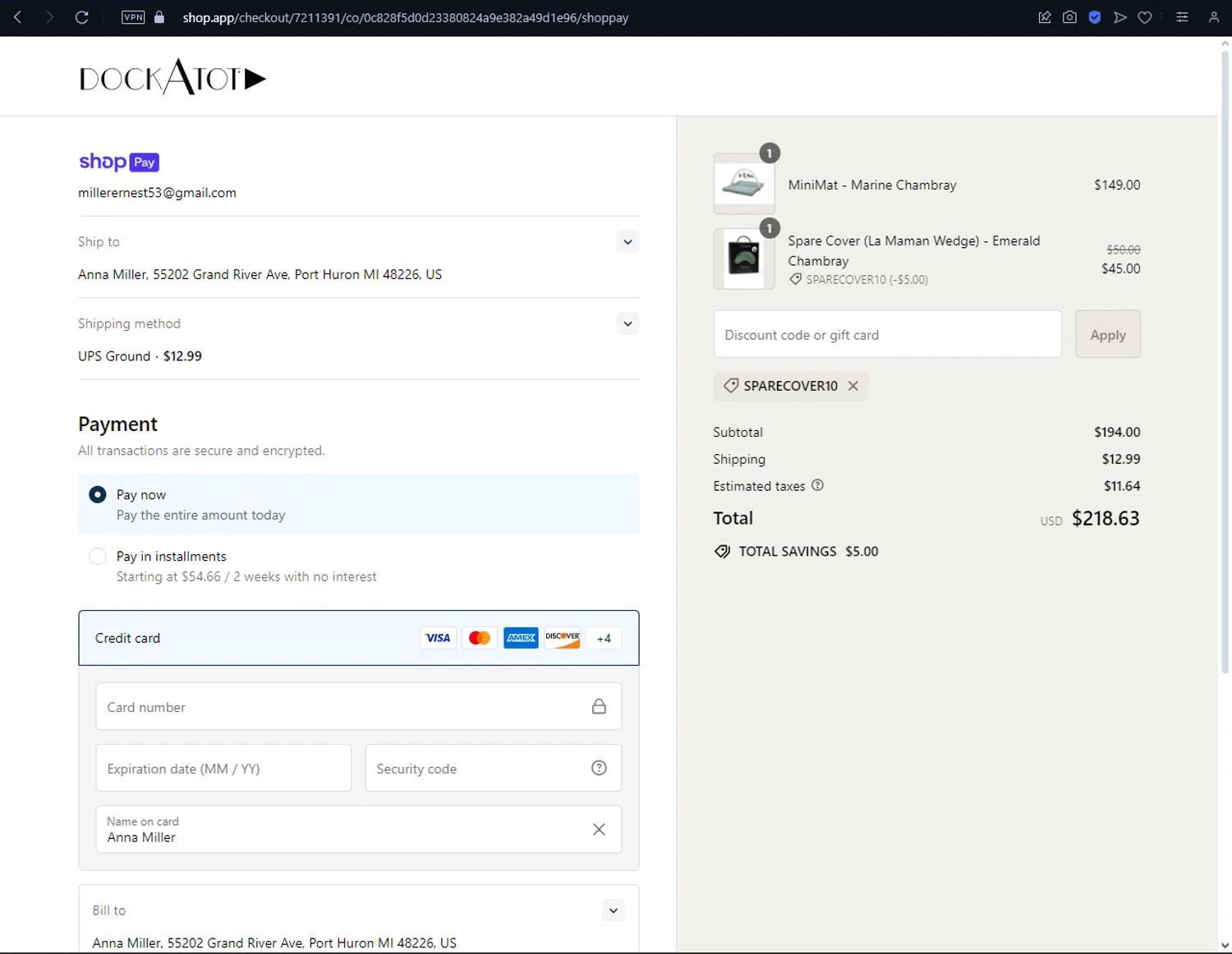Click the Shop Pay logo
Image resolution: width=1232 pixels, height=954 pixels.
point(119,162)
